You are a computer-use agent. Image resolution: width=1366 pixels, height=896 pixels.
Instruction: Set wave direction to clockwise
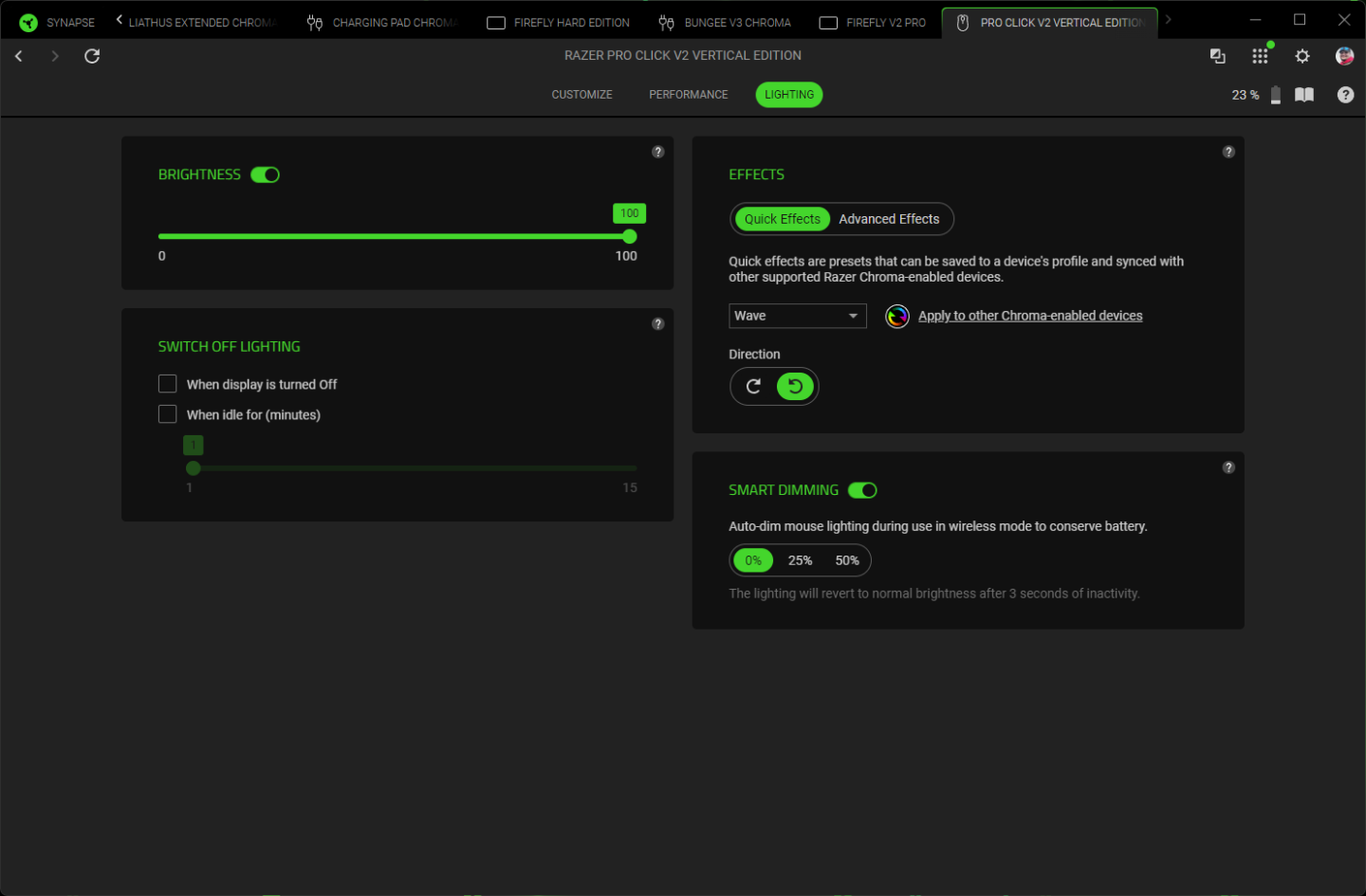click(x=753, y=387)
